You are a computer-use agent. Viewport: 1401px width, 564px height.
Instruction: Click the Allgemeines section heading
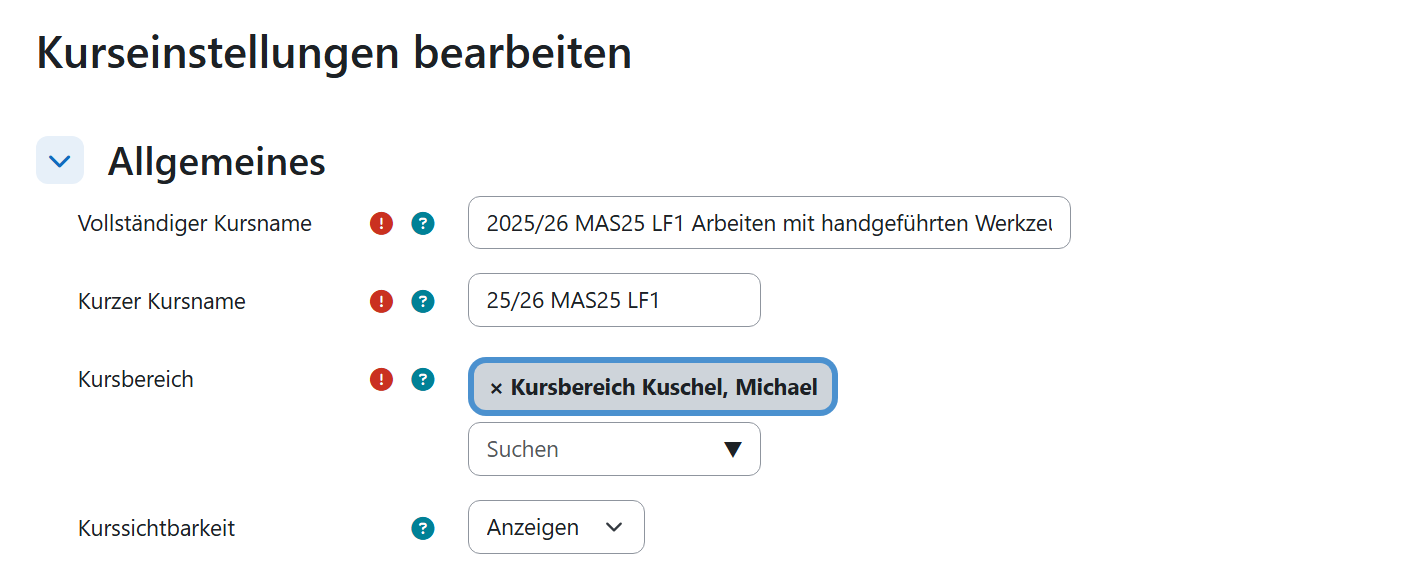[x=216, y=161]
